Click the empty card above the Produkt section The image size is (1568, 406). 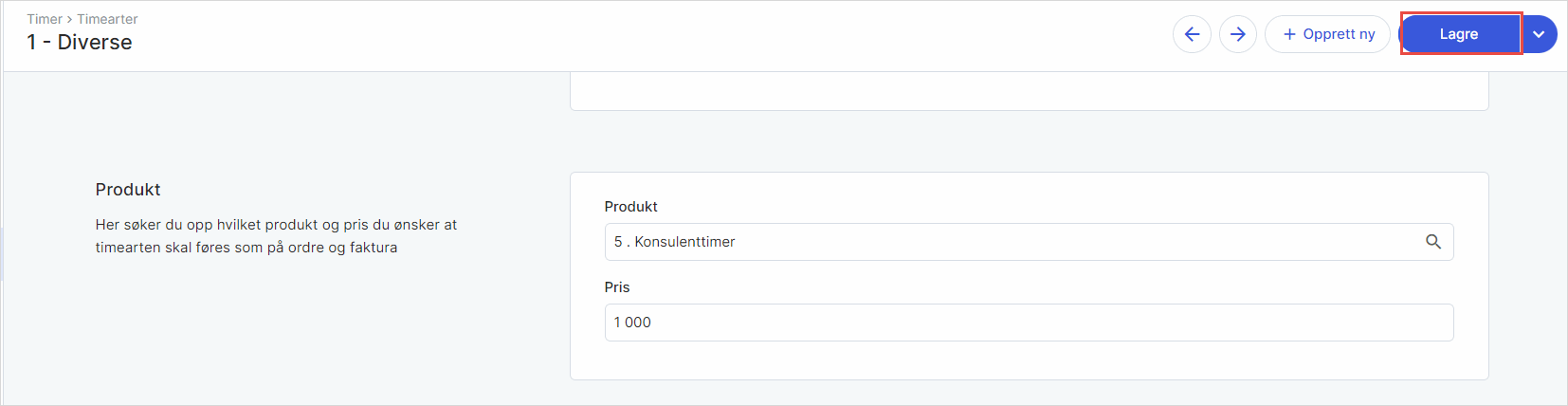(x=1029, y=92)
